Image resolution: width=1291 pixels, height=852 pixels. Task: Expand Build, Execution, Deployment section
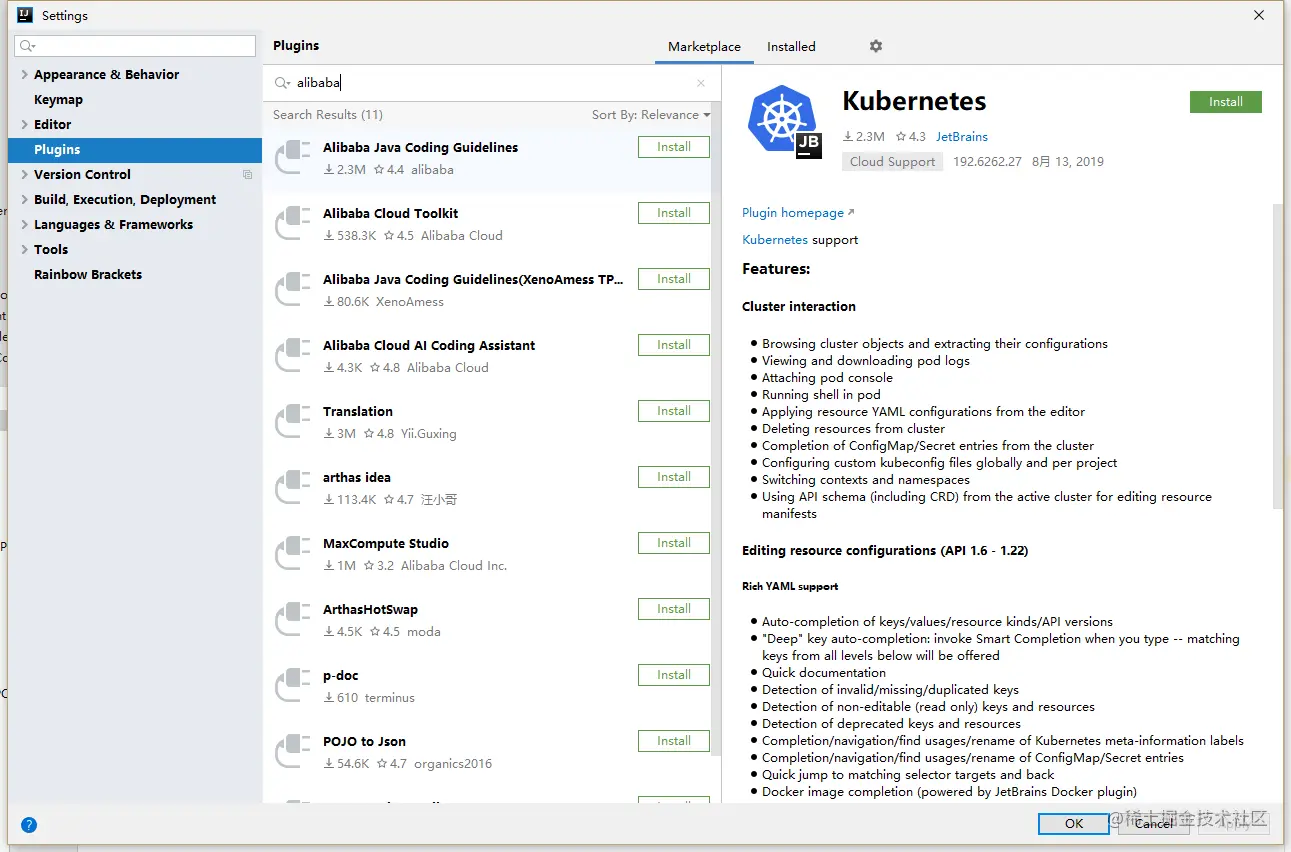tap(24, 199)
